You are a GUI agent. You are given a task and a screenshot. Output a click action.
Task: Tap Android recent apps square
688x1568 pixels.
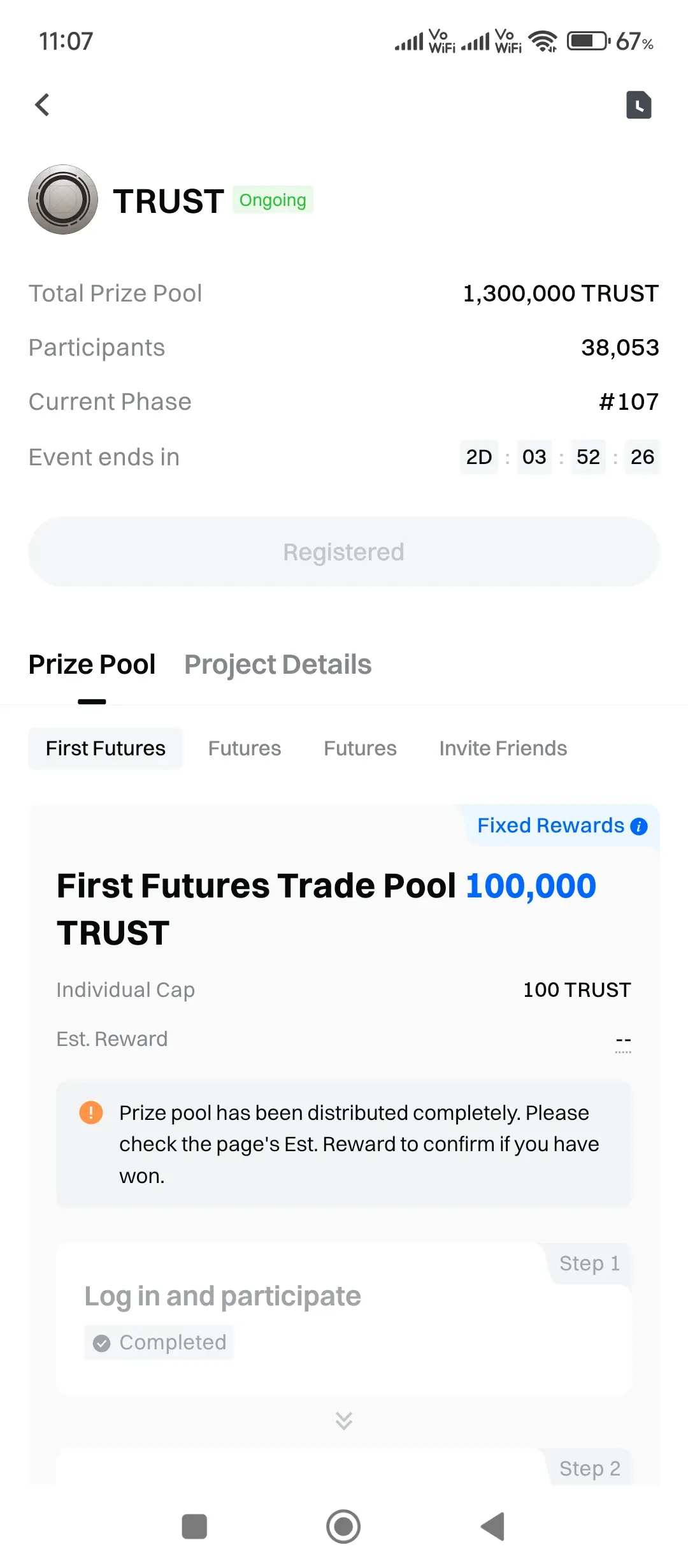click(194, 1527)
